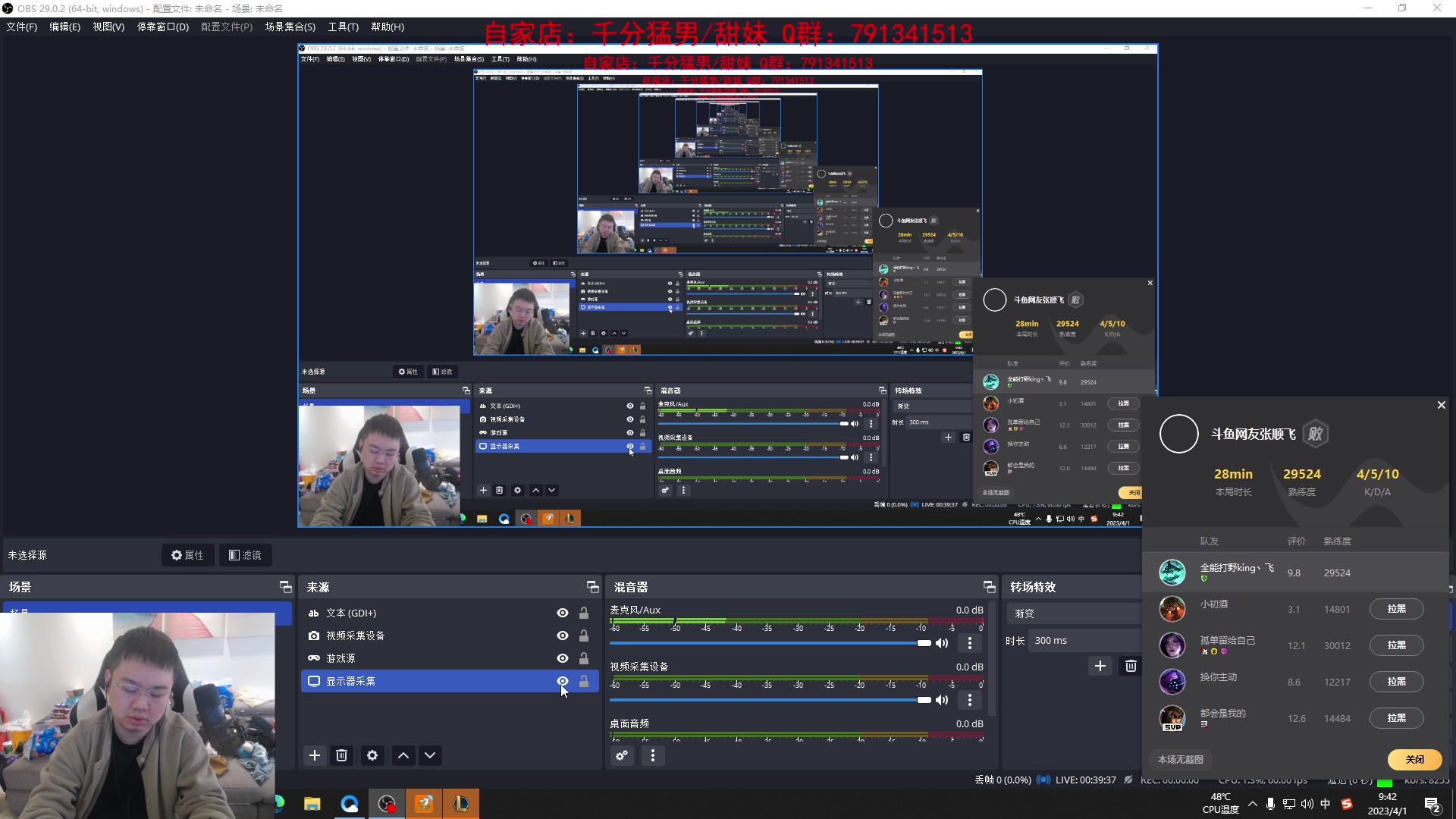This screenshot has width=1456, height=819.
Task: Open the 编辑(E) menu
Action: tap(65, 27)
